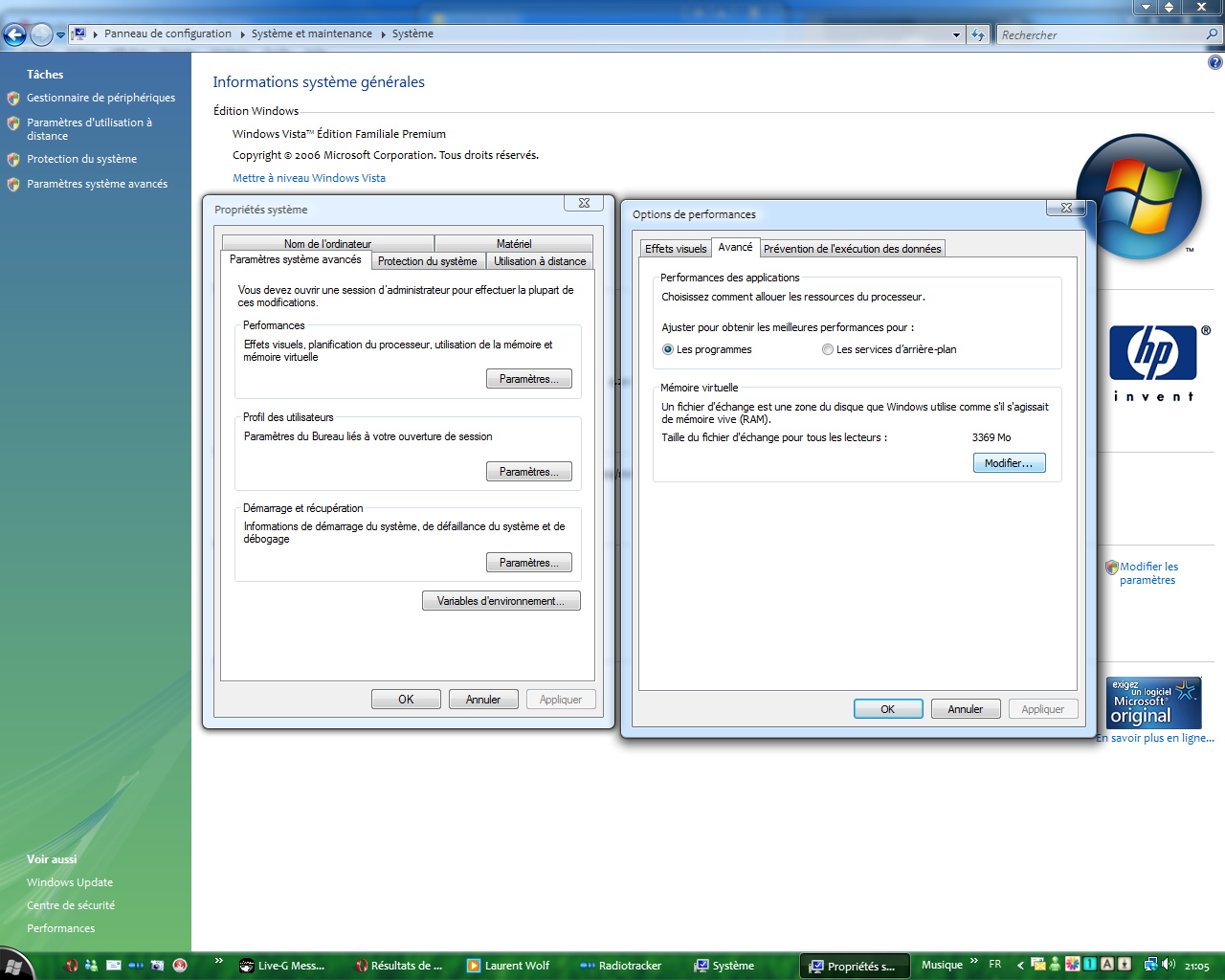Screen dimensions: 1225x980
Task: Click FR language indicator
Action: (995, 965)
